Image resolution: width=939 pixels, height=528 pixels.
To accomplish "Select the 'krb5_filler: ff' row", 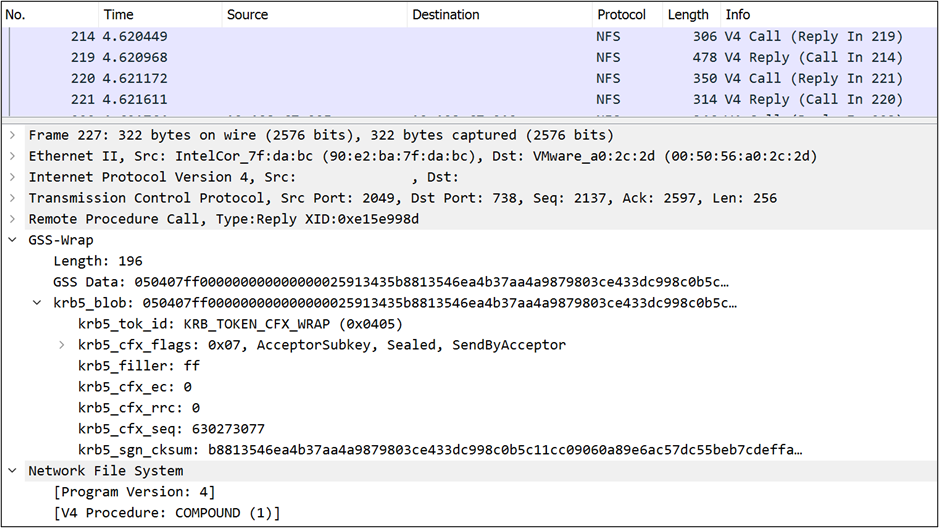I will click(x=138, y=366).
